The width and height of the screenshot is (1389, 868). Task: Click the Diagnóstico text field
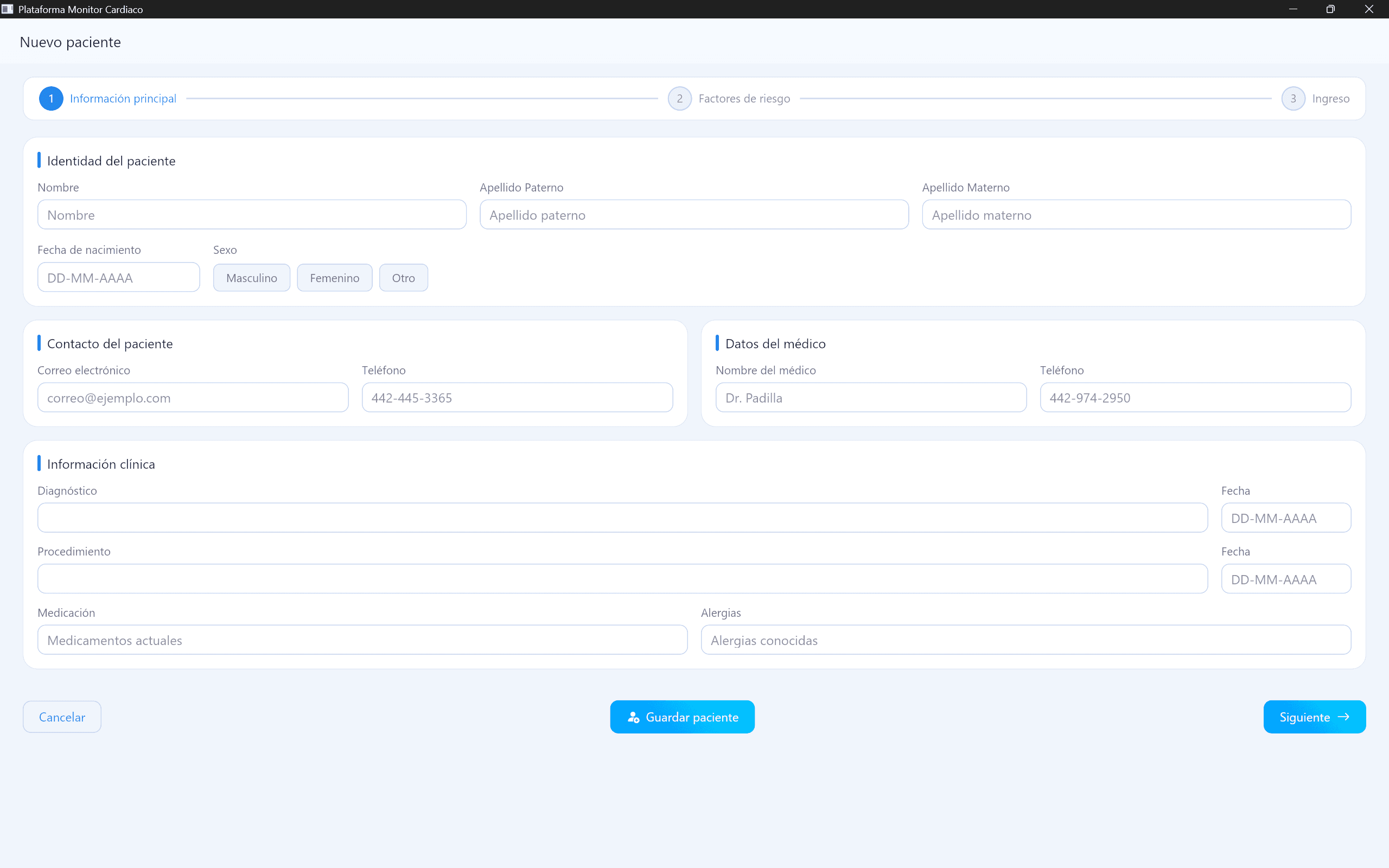[x=623, y=518]
